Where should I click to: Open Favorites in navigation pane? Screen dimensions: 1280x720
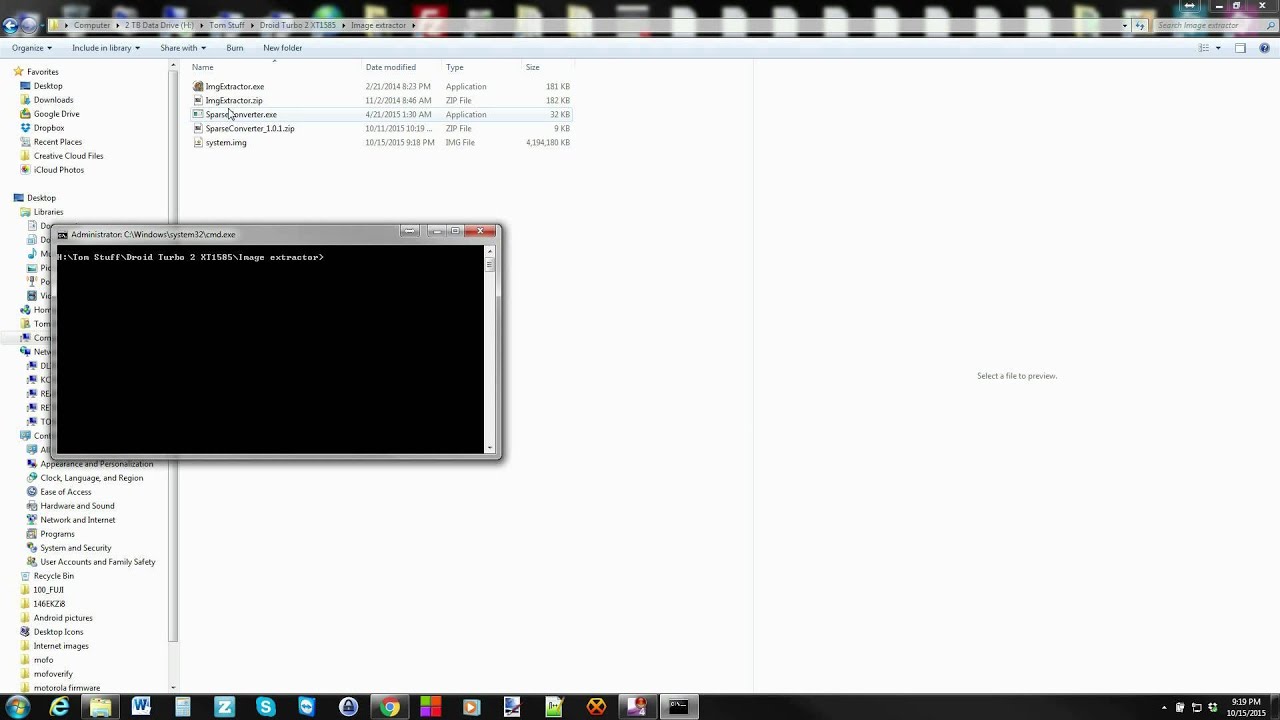[42, 72]
